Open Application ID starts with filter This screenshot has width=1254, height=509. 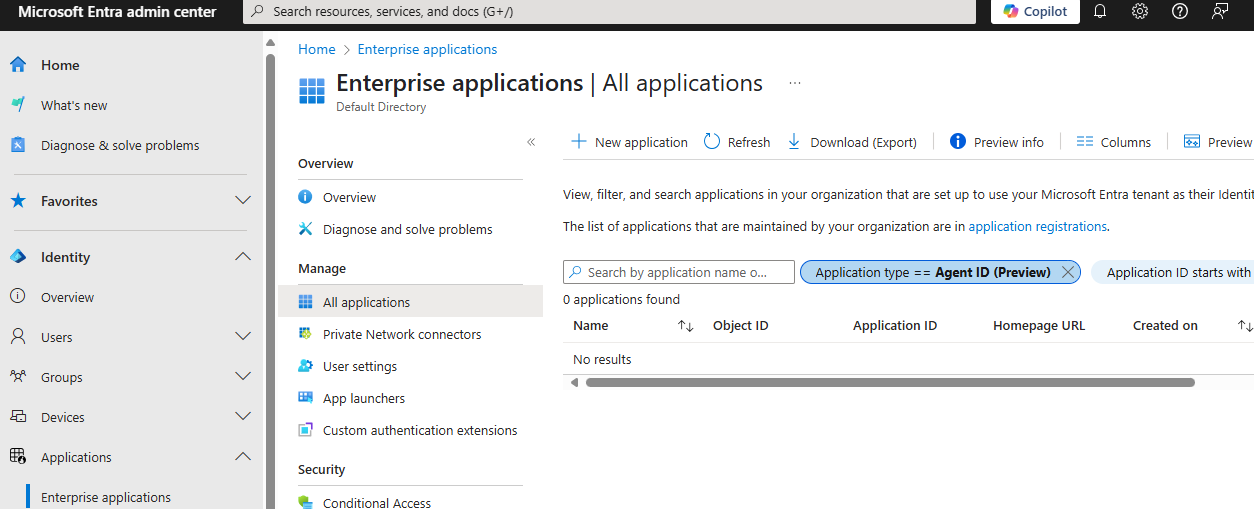coord(1175,272)
